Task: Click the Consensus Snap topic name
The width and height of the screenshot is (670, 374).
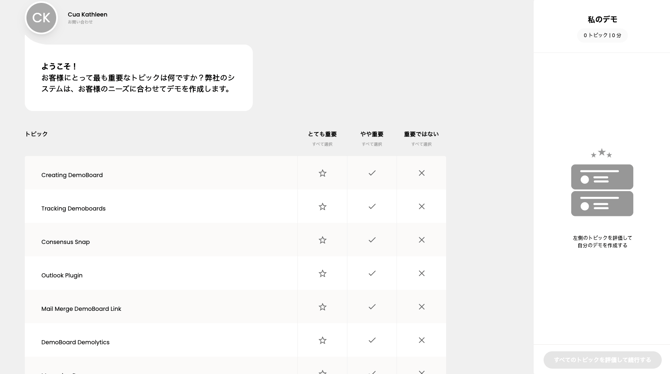Action: 65,242
